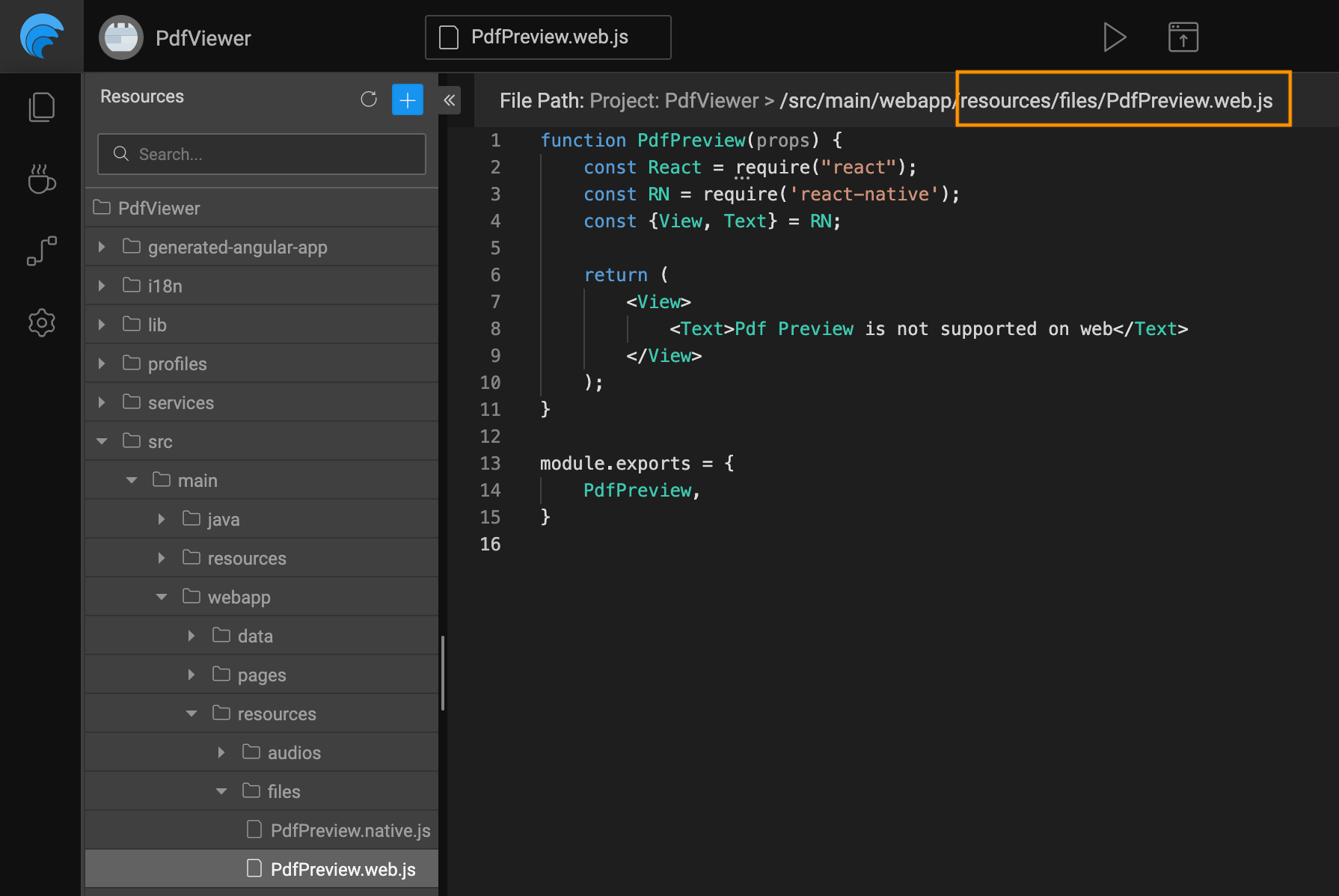Open PdfPreview.native.js file

click(x=349, y=830)
